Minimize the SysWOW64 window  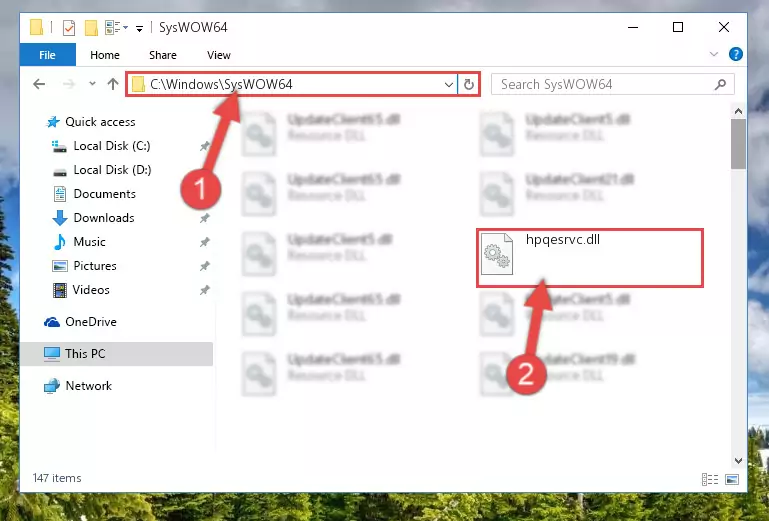[633, 27]
